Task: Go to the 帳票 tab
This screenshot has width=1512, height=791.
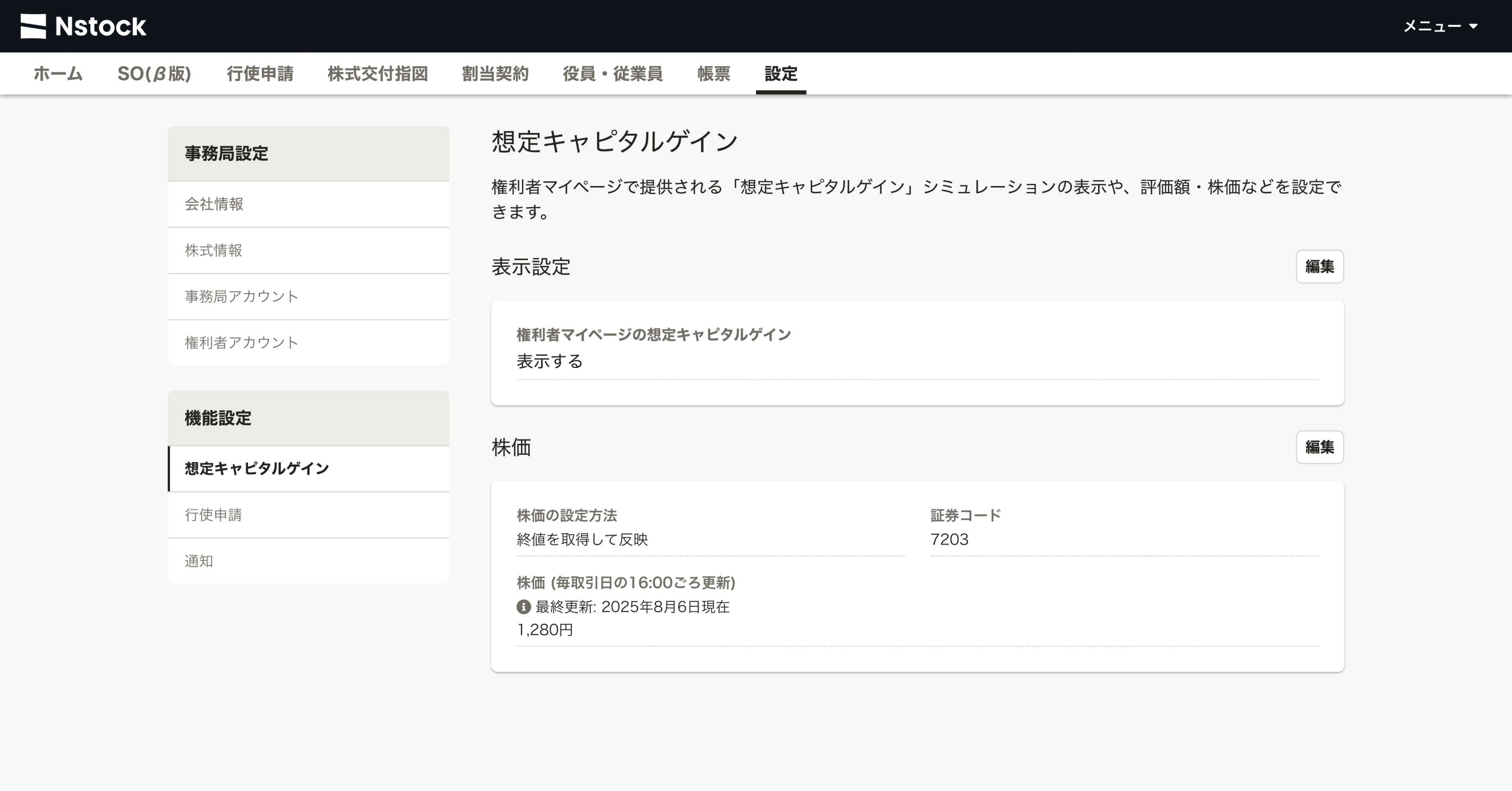Action: pyautogui.click(x=714, y=73)
